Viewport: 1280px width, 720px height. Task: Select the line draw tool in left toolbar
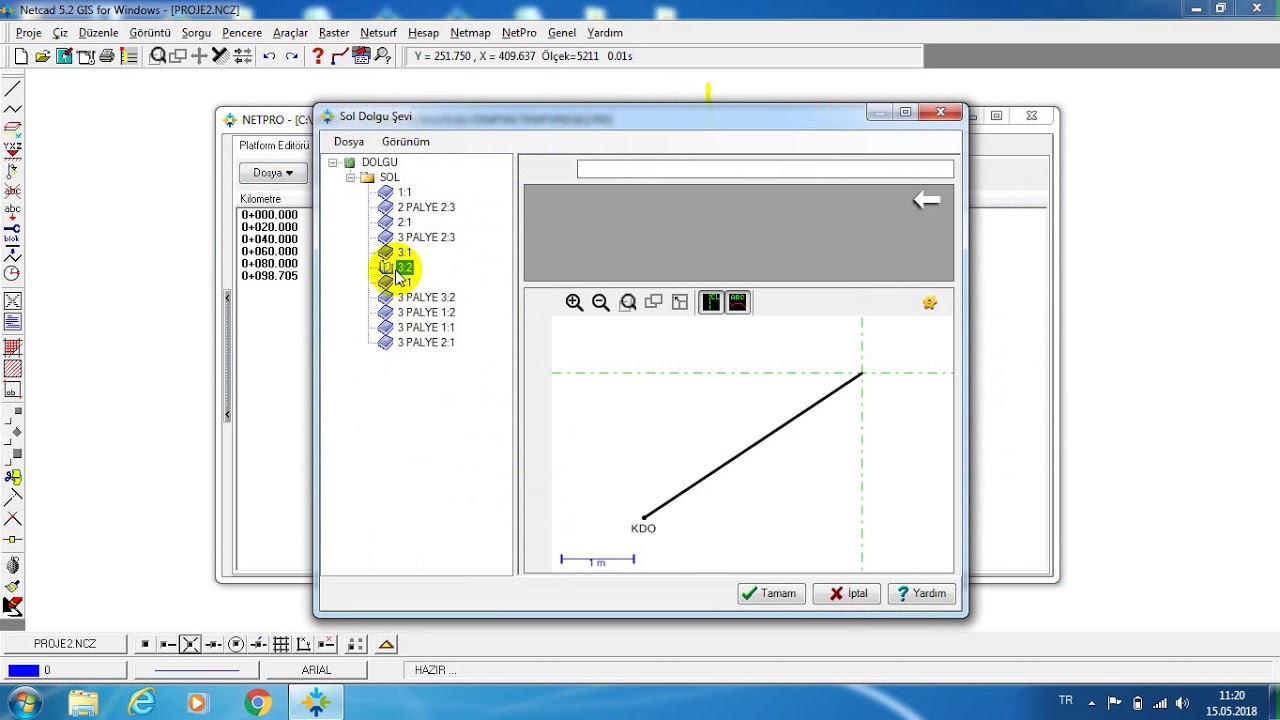coord(13,88)
